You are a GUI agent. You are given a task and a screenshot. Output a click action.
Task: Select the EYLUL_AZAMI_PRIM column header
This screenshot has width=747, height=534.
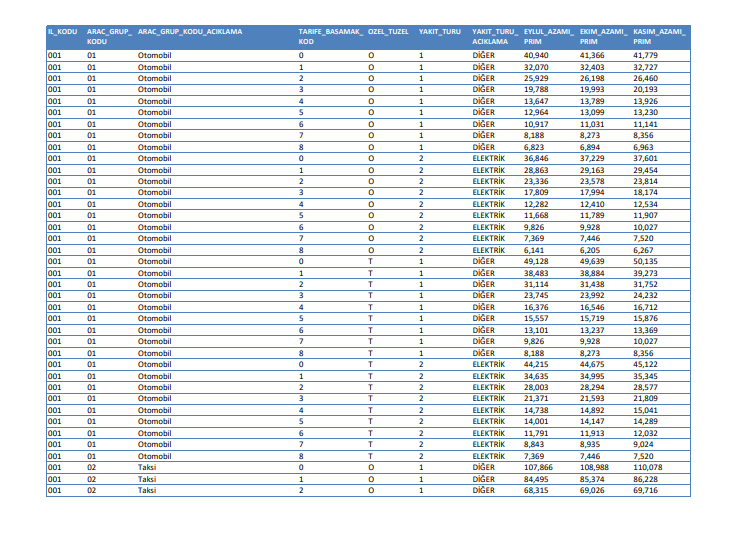[549, 37]
